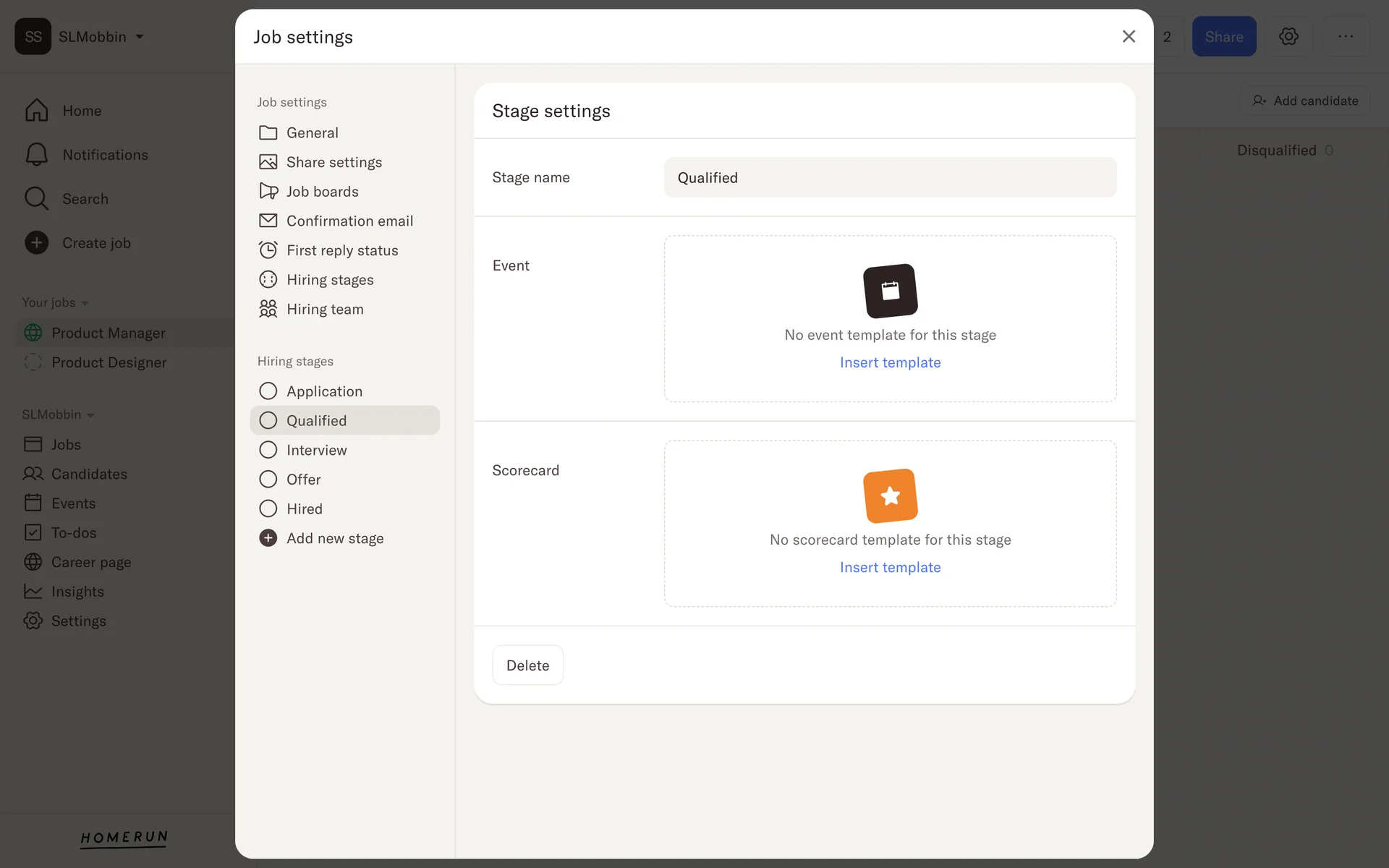Select the Interview hiring stage
Image resolution: width=1389 pixels, height=868 pixels.
(x=316, y=450)
